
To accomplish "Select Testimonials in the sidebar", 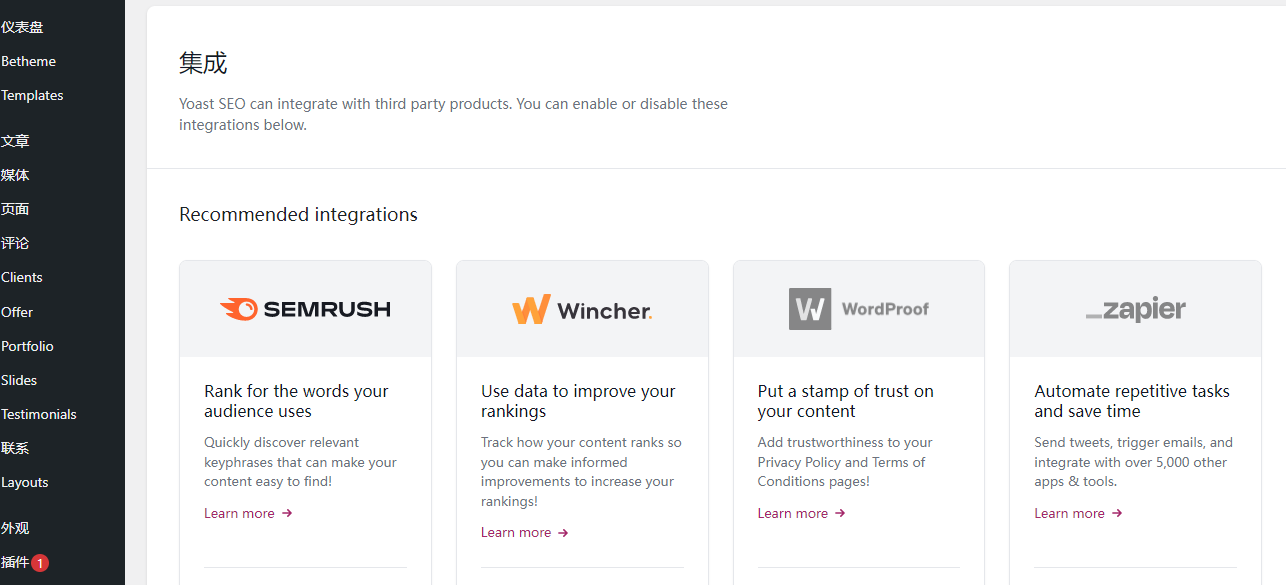I will [x=38, y=414].
